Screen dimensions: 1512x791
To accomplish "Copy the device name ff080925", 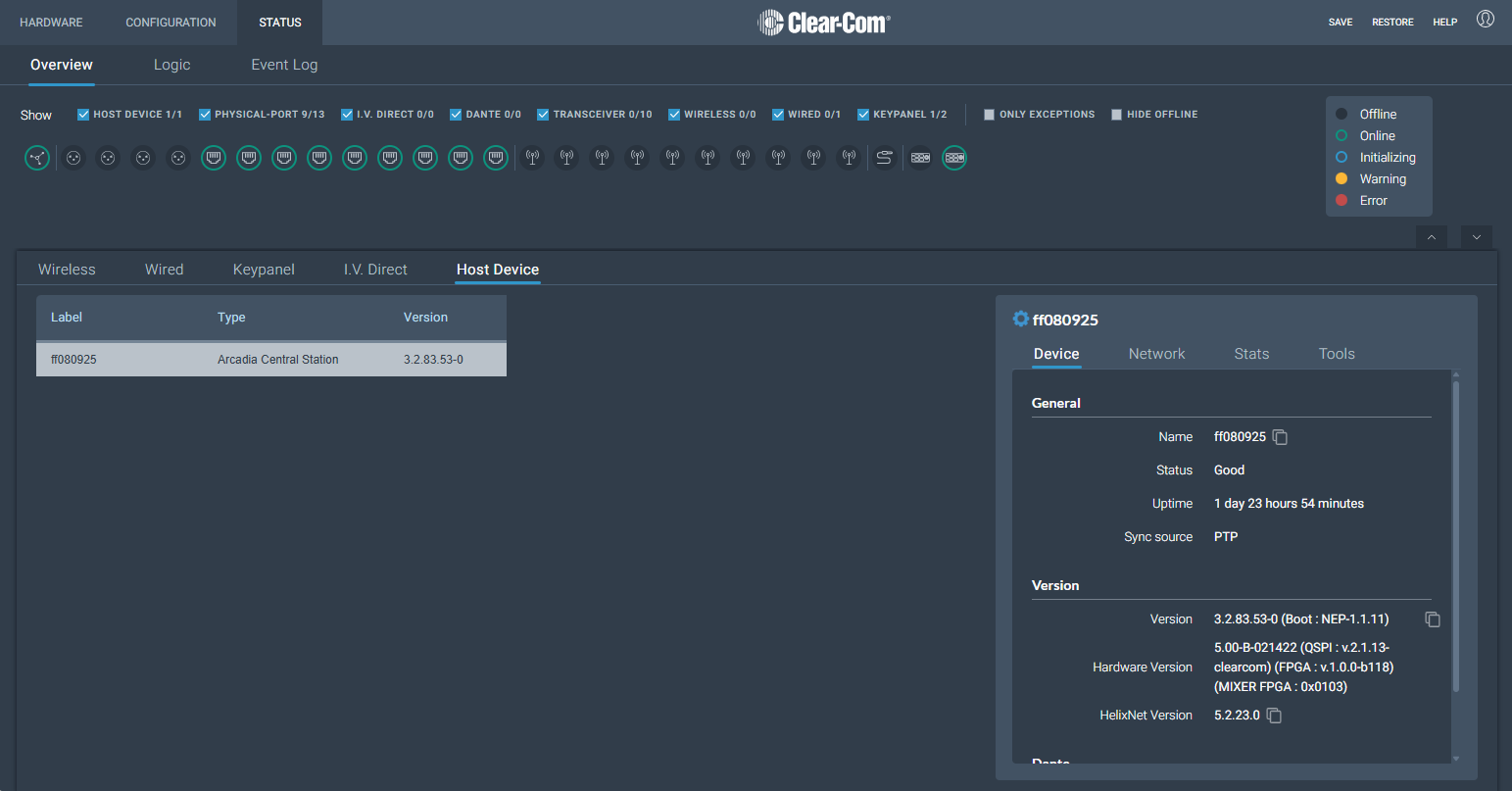I will (1280, 437).
